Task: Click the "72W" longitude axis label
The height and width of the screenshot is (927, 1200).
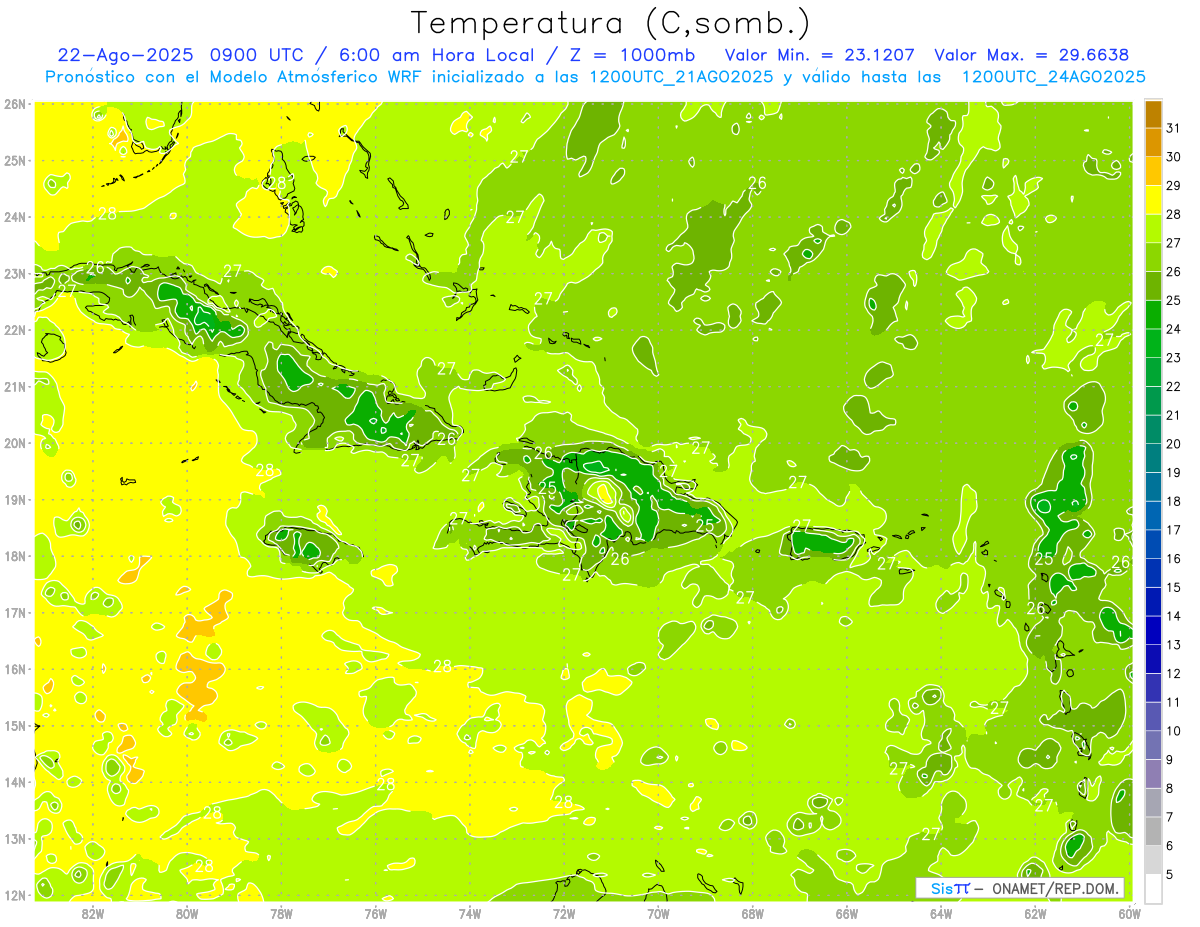Action: point(564,914)
